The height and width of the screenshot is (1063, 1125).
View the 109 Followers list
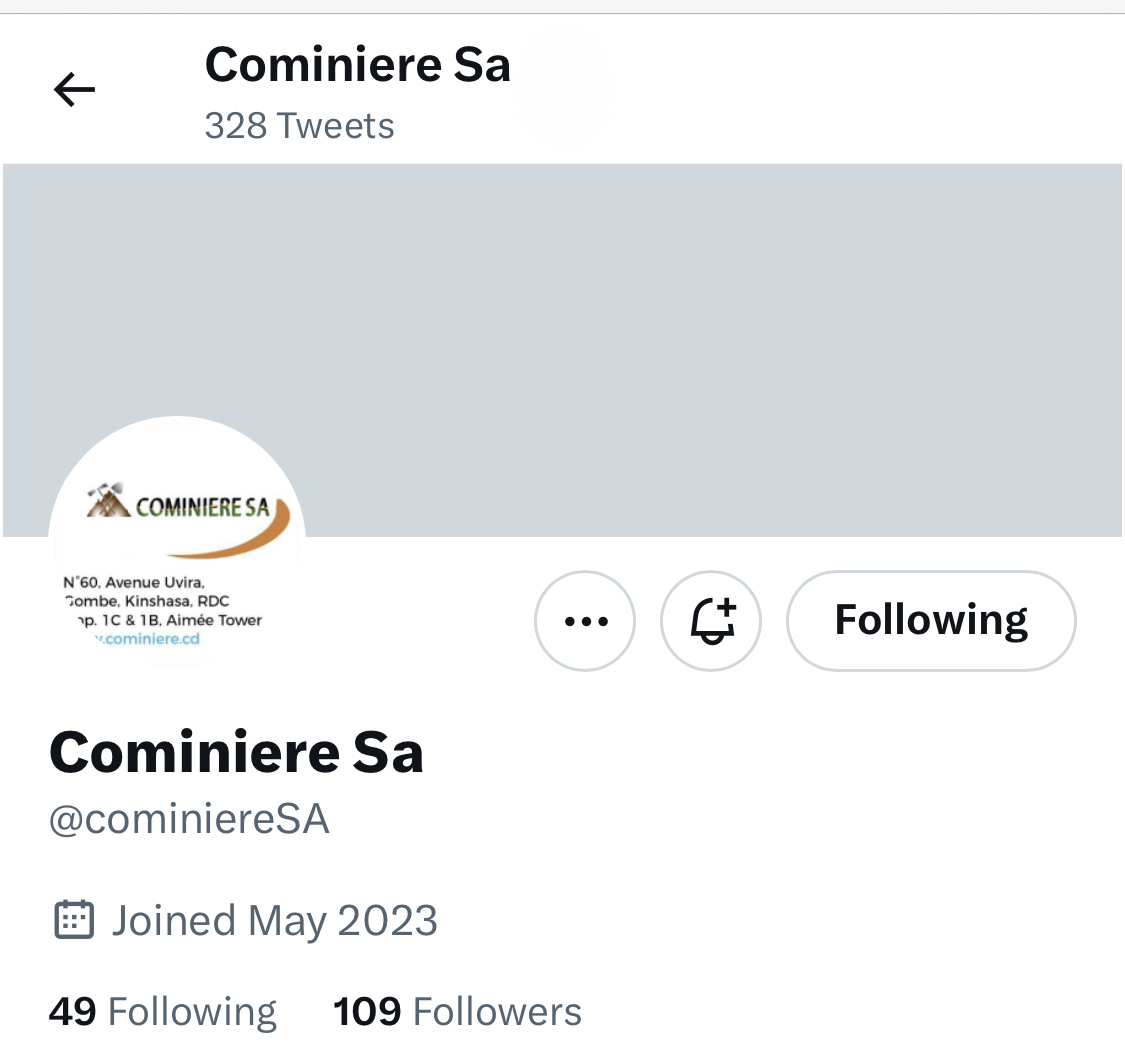tap(457, 1012)
